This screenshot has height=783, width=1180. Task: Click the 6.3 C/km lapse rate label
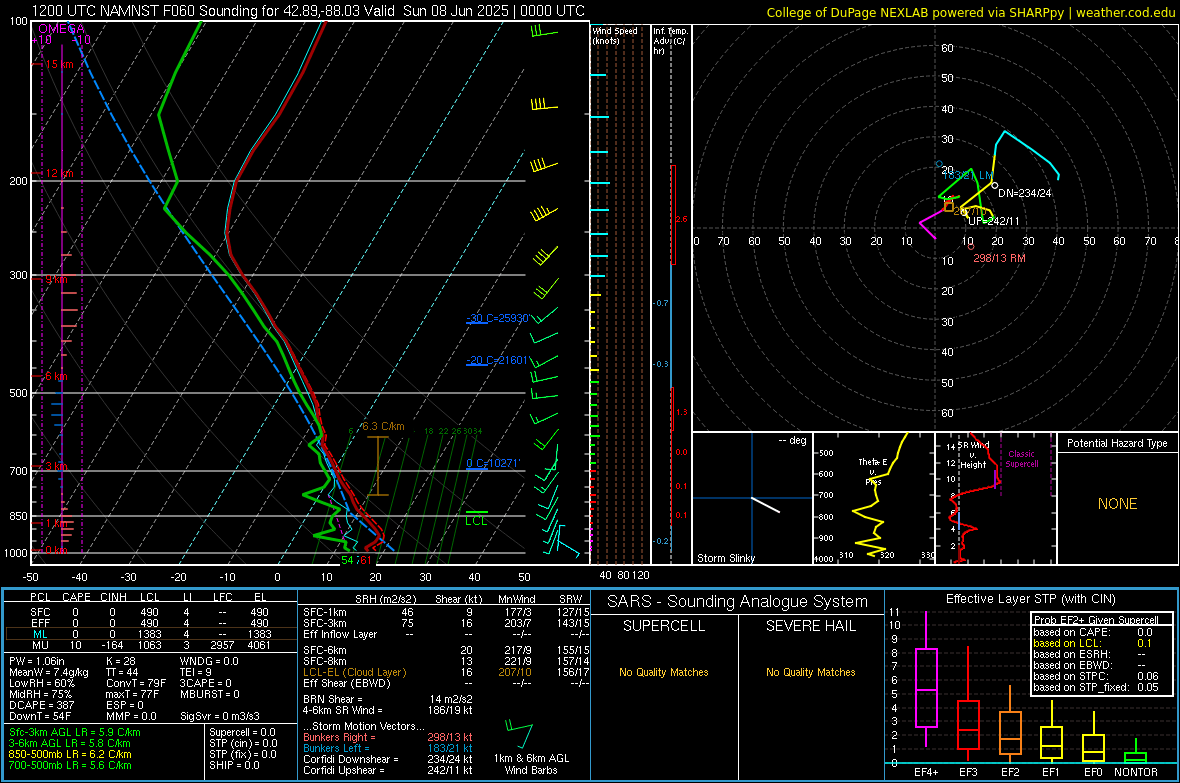click(x=383, y=426)
